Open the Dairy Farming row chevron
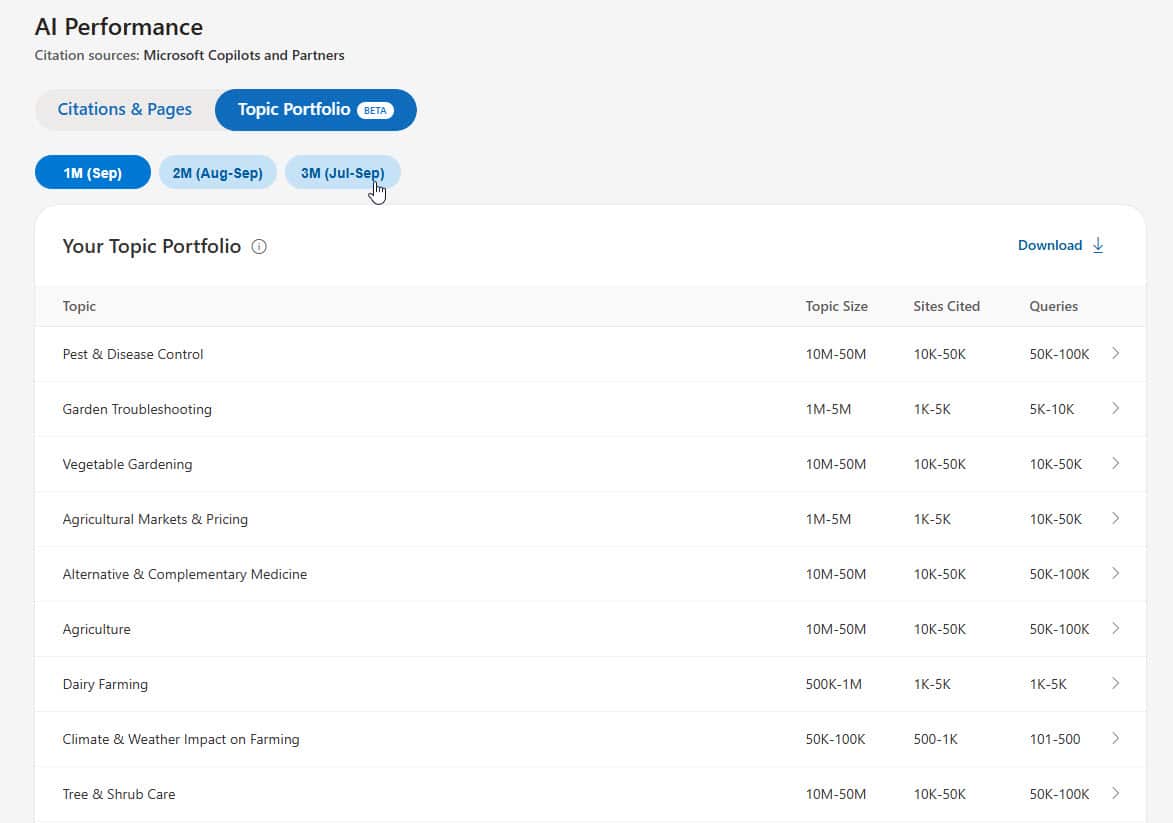Viewport: 1173px width, 823px height. [x=1115, y=683]
